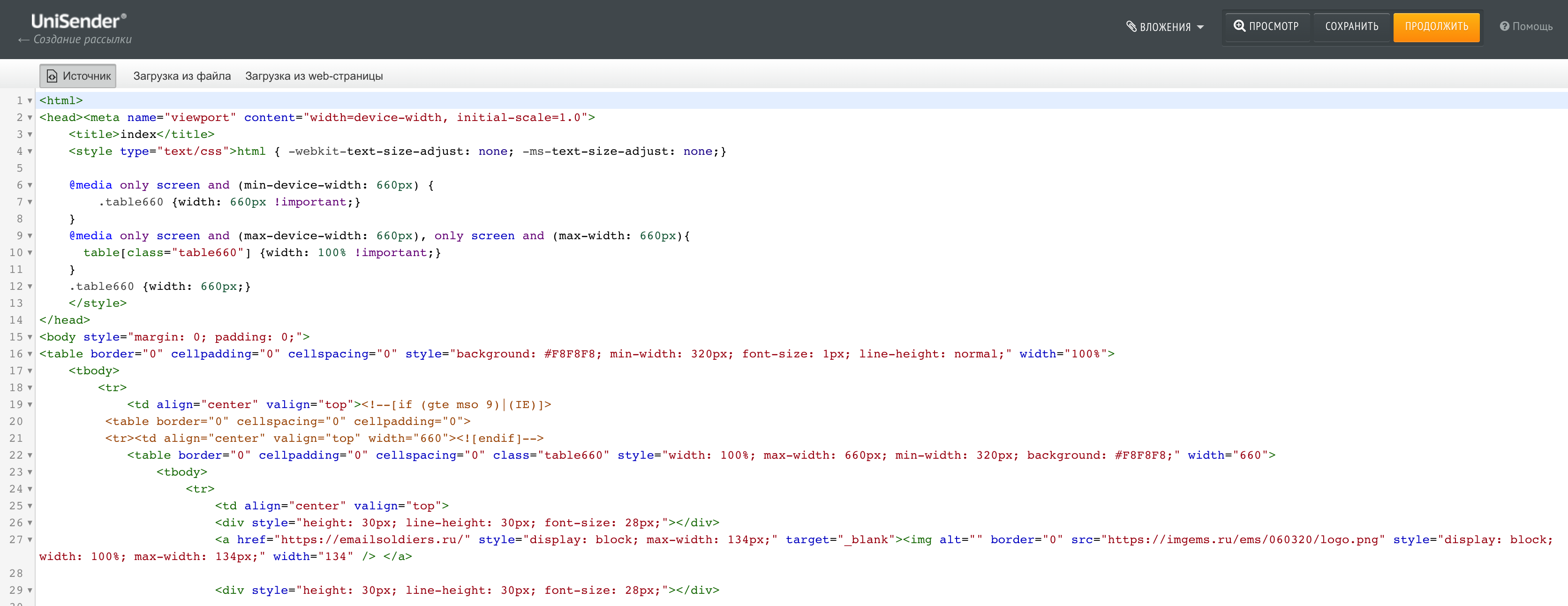
Task: Collapse the fold arrow on line 12
Action: click(x=30, y=286)
